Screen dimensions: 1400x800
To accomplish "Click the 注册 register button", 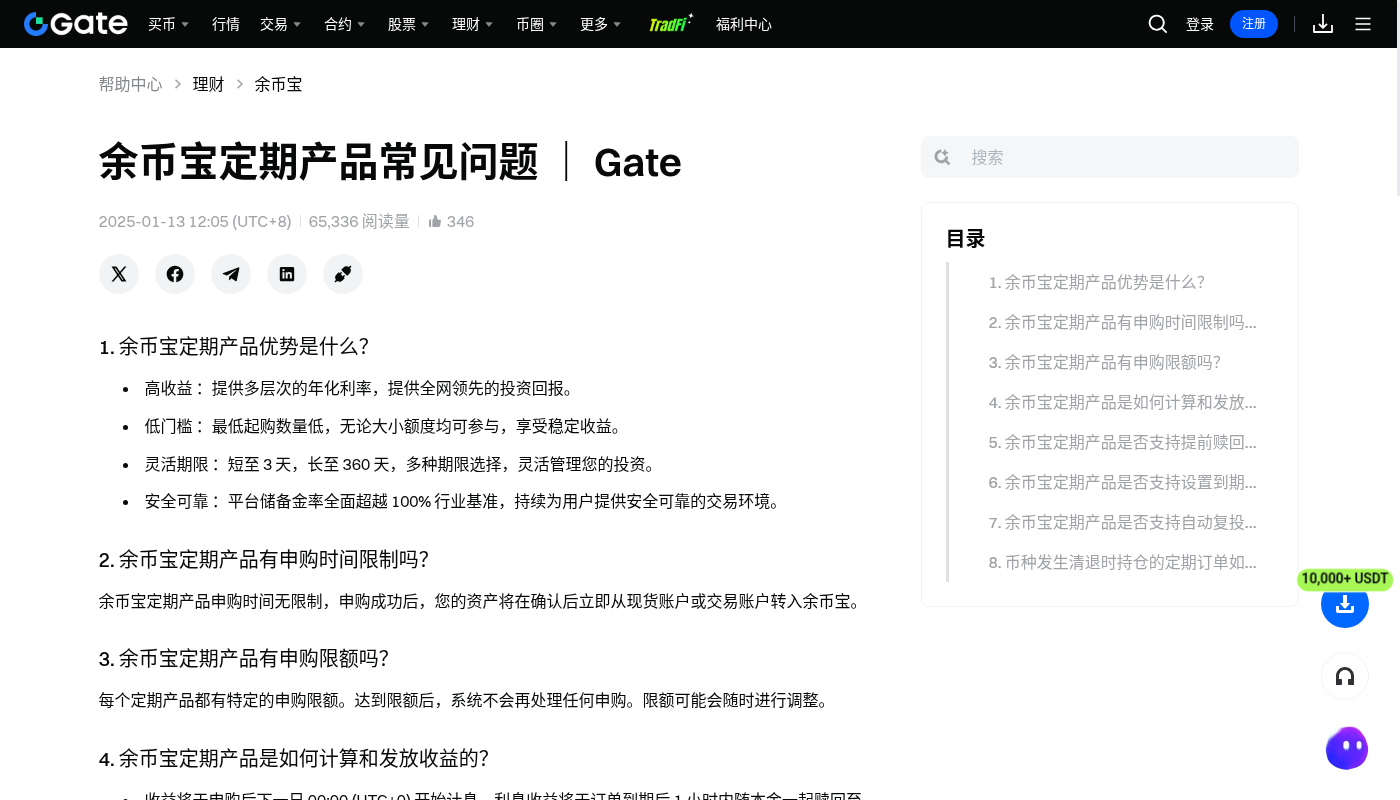I will tap(1254, 24).
